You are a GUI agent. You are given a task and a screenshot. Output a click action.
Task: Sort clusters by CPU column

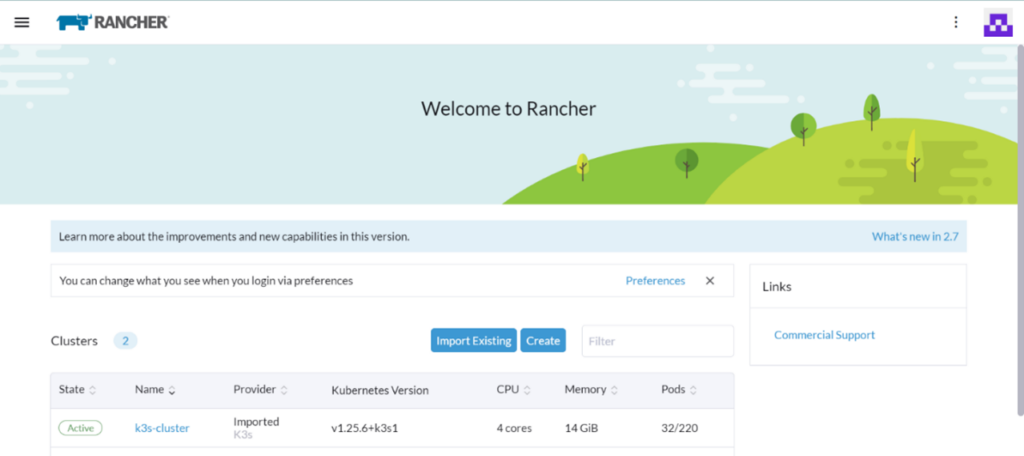point(514,389)
